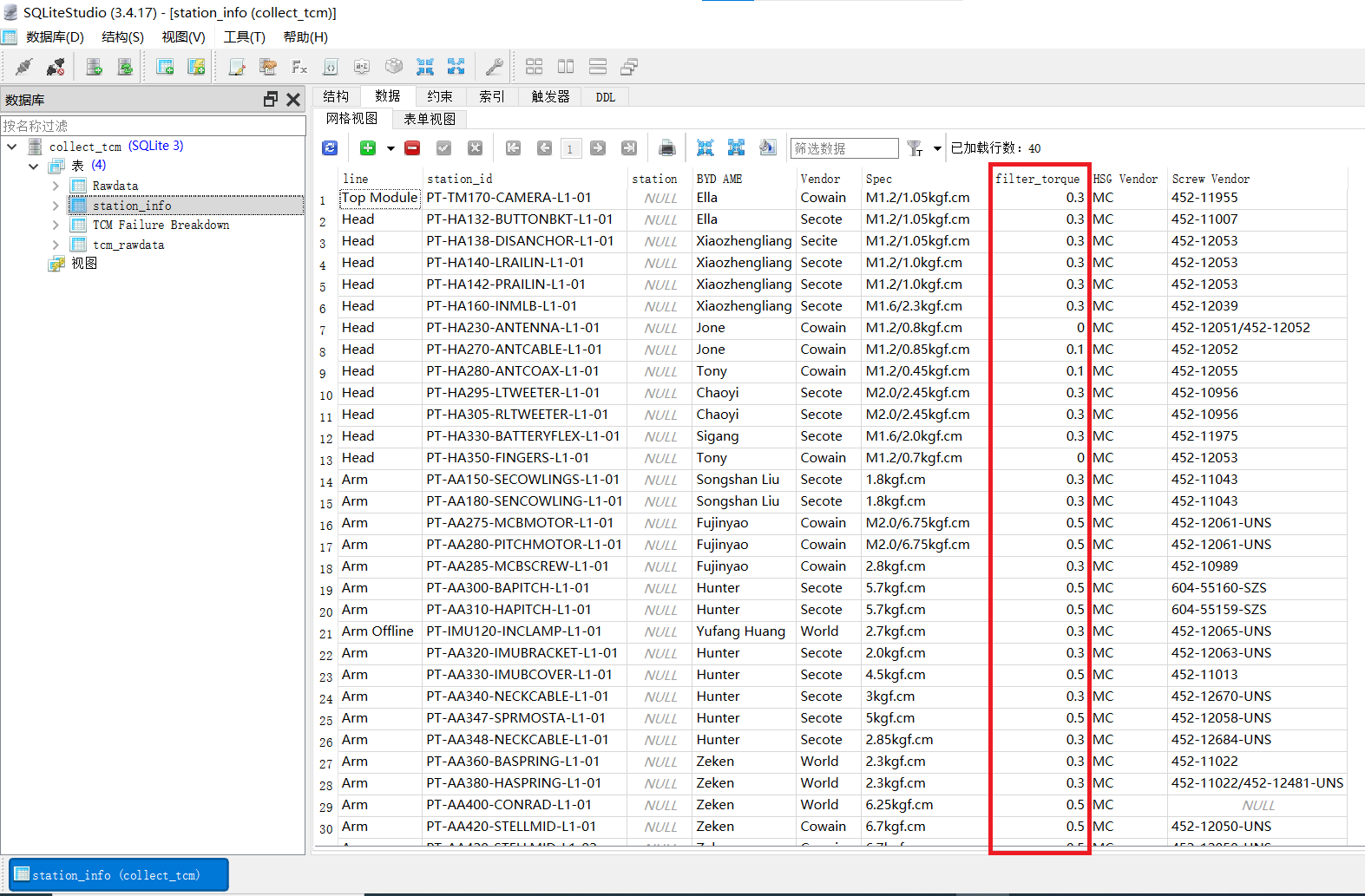
Task: Click the station_info (collect_tcm) taskbar button
Action: click(x=119, y=874)
